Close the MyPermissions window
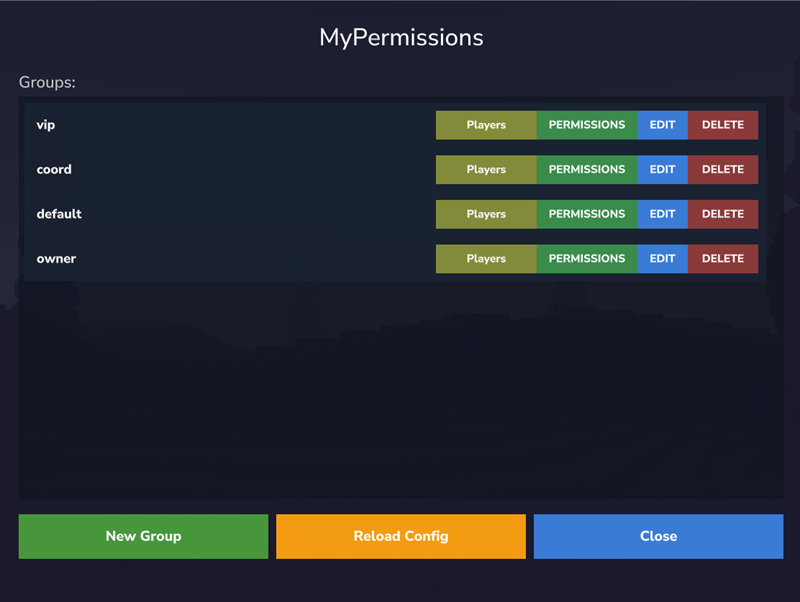Image resolution: width=800 pixels, height=602 pixels. 658,536
